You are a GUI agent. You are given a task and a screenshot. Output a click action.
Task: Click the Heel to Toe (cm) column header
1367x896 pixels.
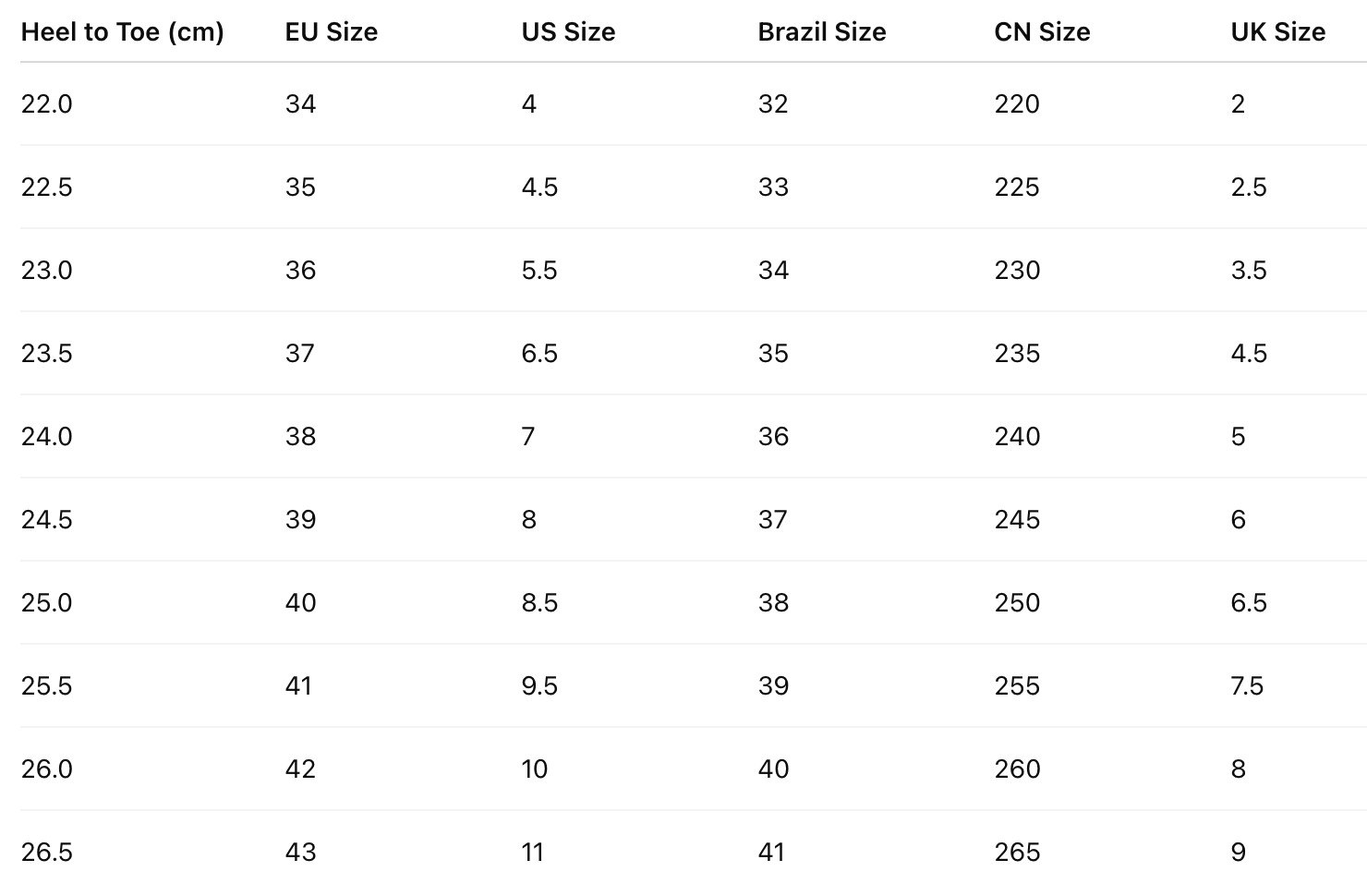[122, 32]
